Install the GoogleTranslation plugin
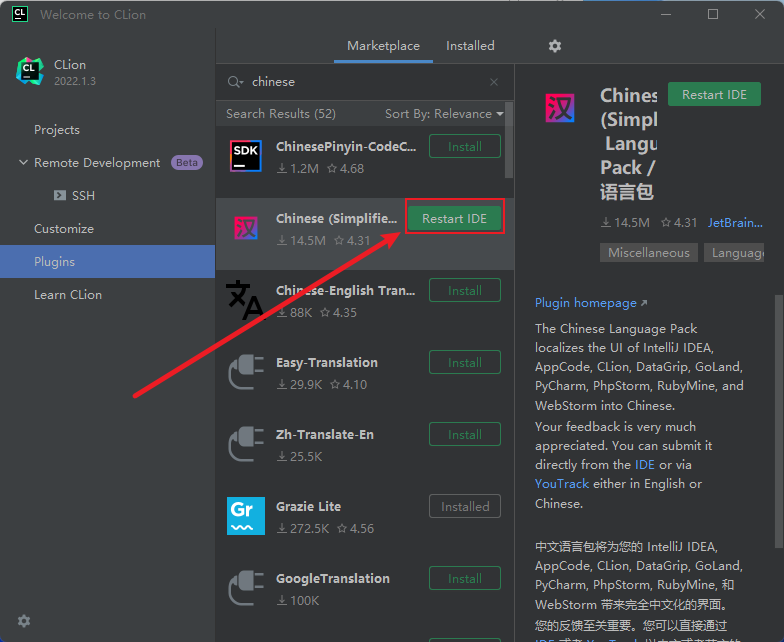The width and height of the screenshot is (784, 642). tap(464, 578)
